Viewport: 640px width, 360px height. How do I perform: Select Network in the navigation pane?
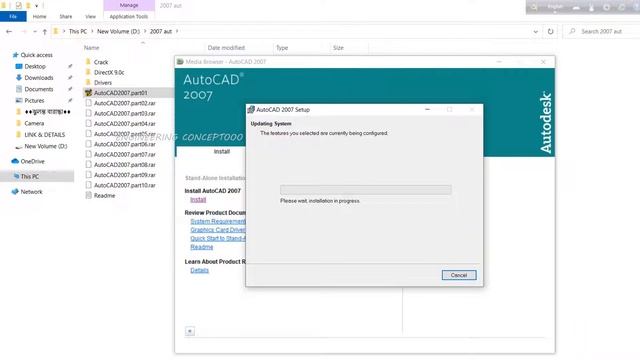click(31, 191)
